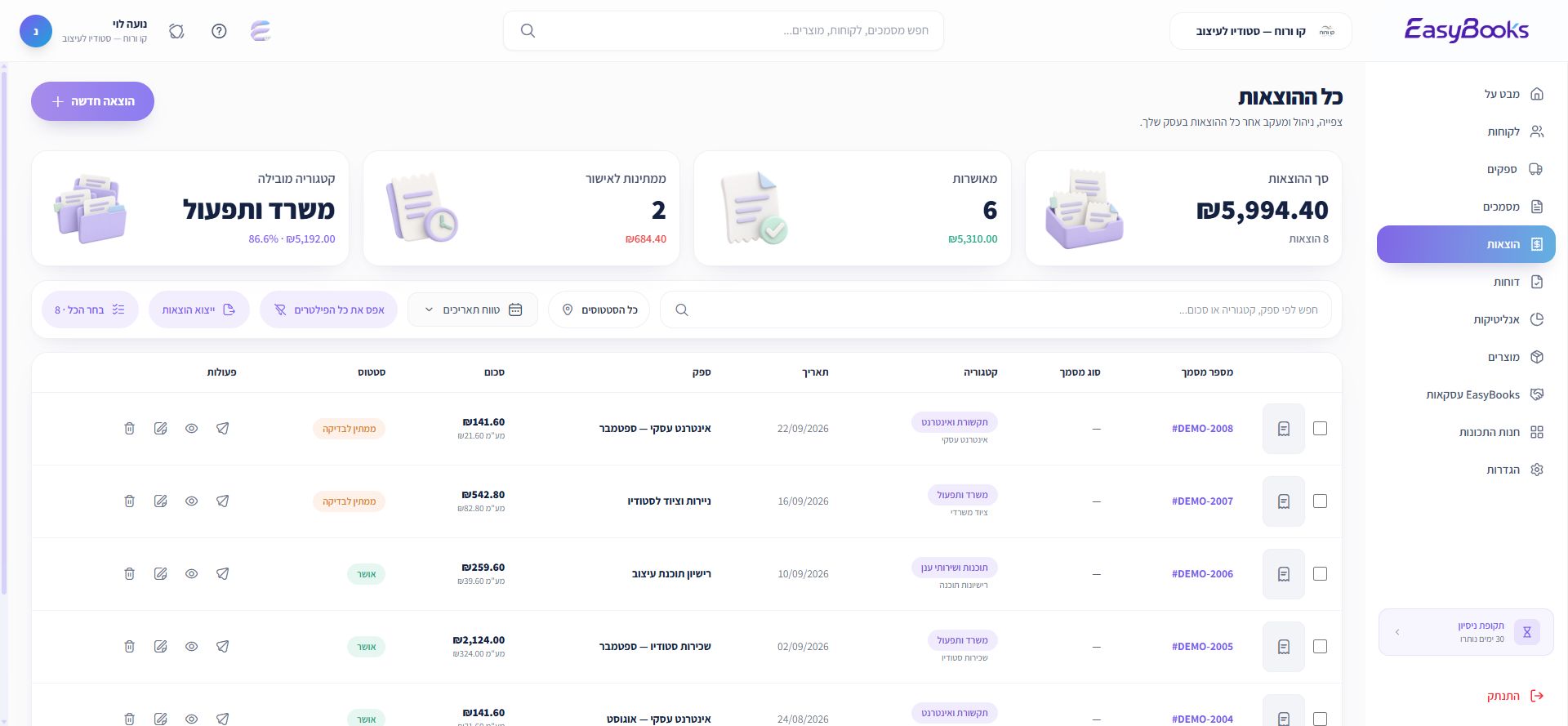Screen dimensions: 1568x726
Task: Tick the checkbox for DEMO-2004
Action: (x=1320, y=719)
